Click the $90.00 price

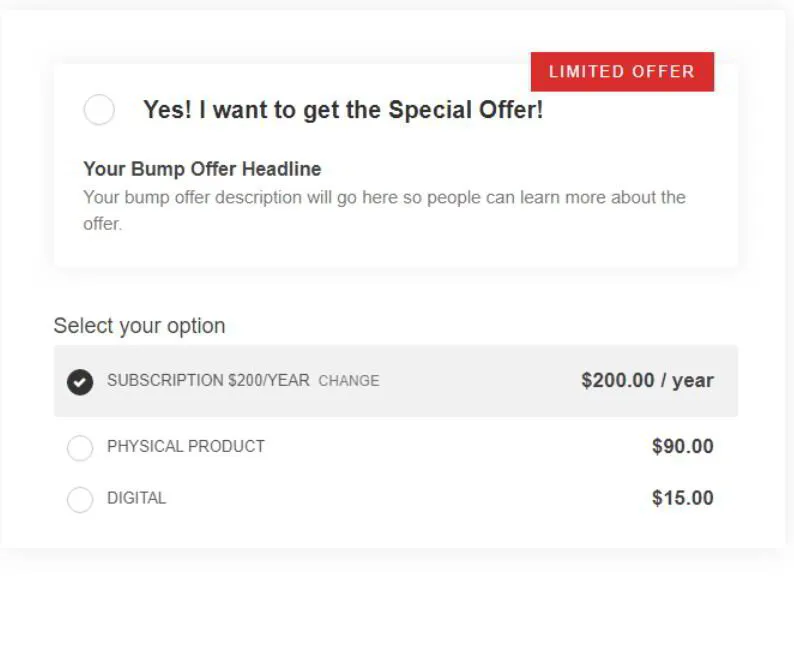pos(682,447)
